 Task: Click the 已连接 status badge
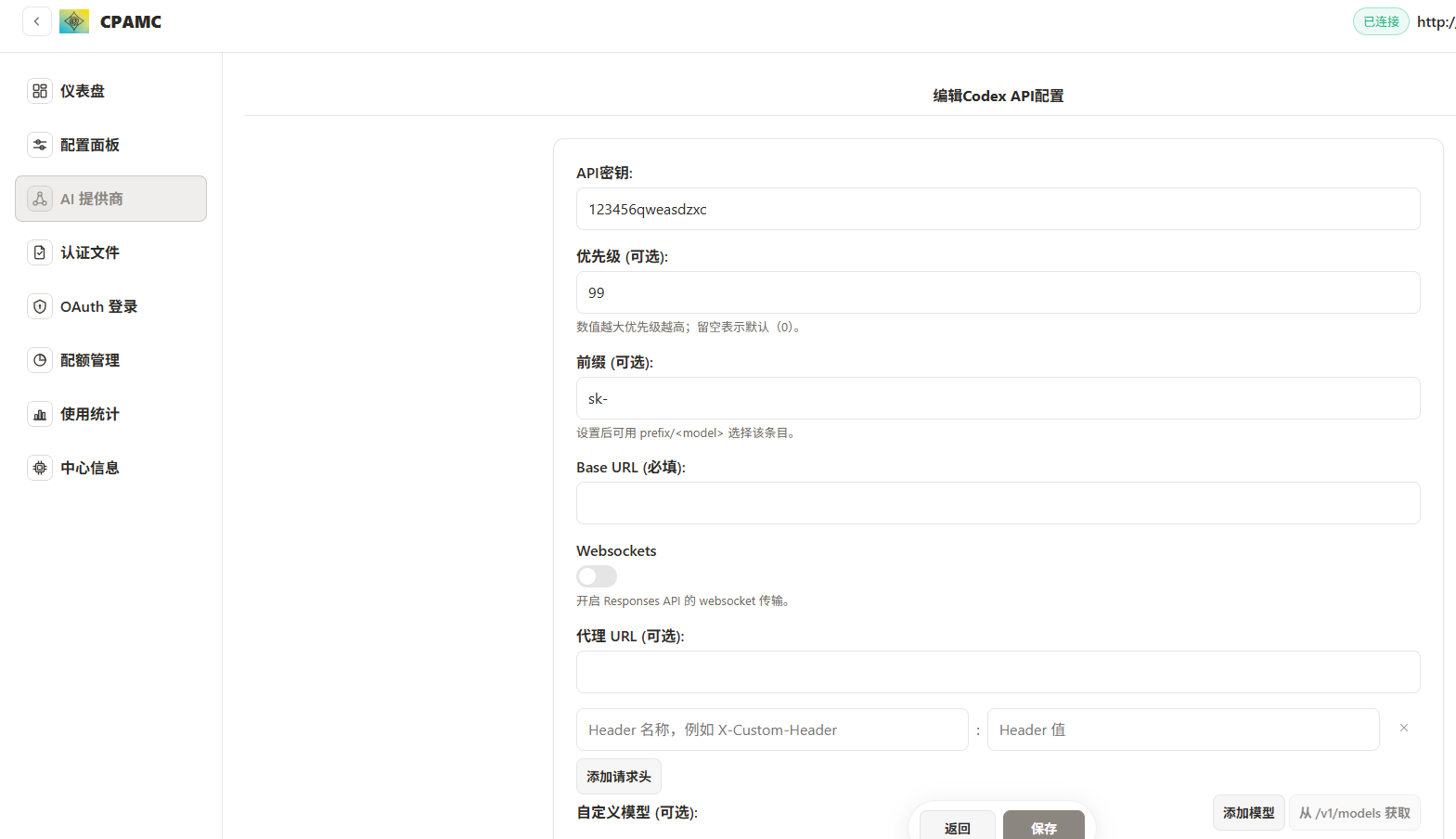coord(1381,21)
